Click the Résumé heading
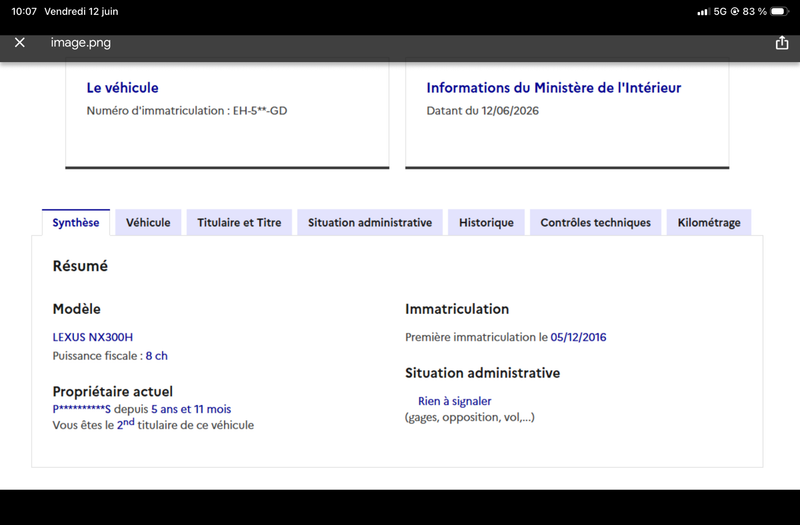 point(80,266)
